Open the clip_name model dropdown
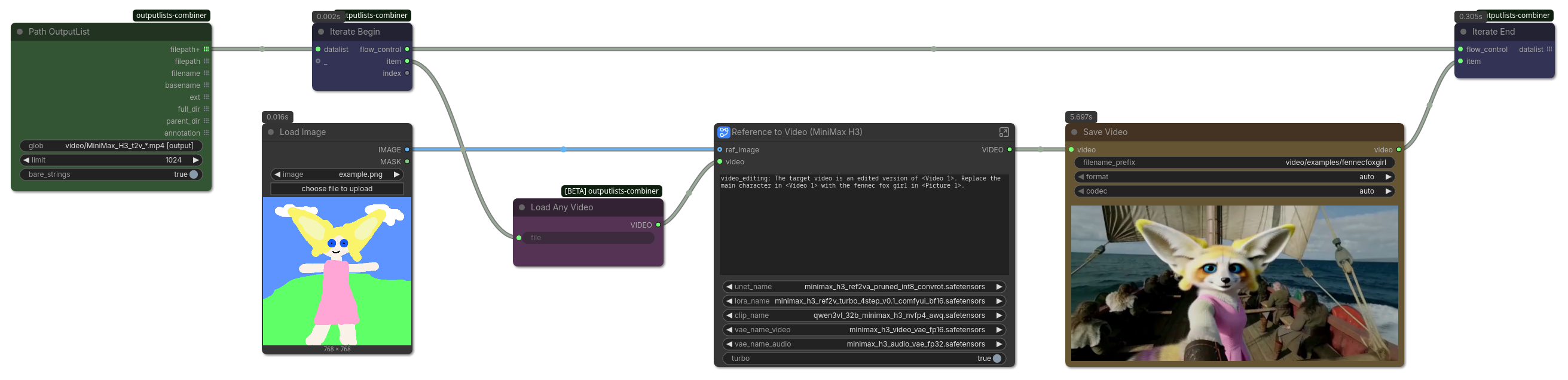Screen dimensions: 1568x380 click(864, 315)
